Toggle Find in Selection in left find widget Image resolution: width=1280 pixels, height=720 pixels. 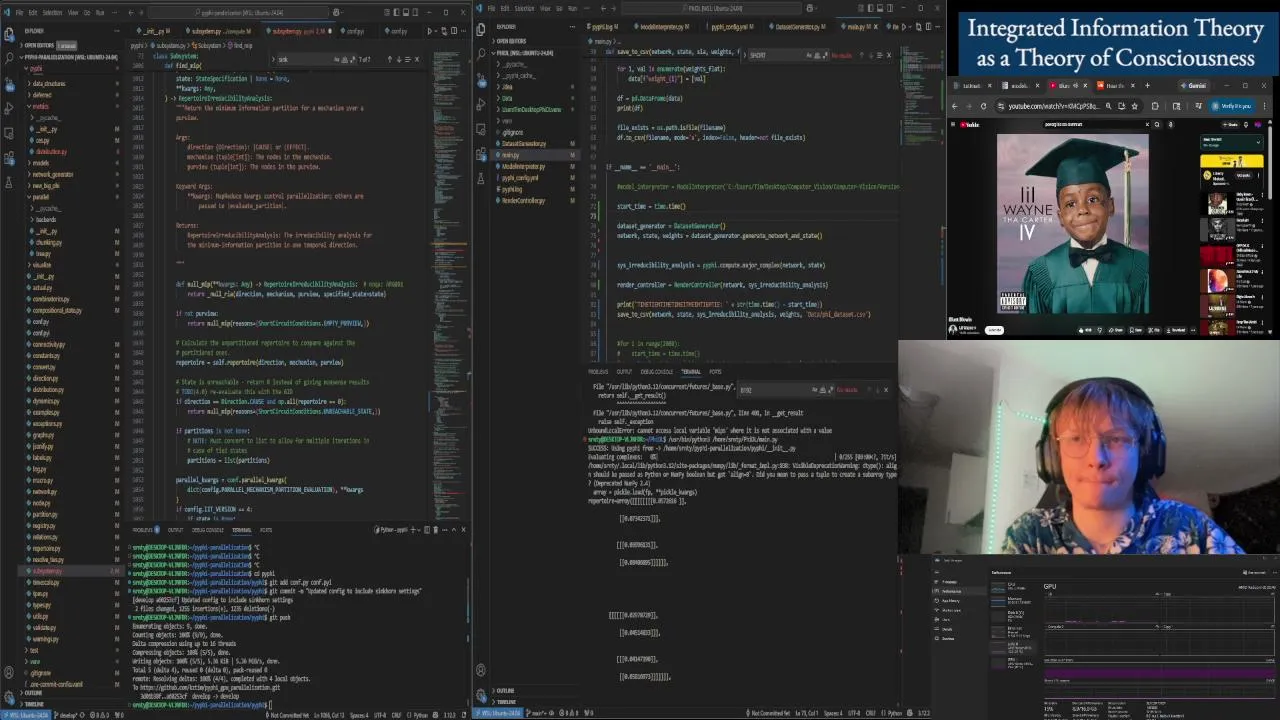click(408, 59)
